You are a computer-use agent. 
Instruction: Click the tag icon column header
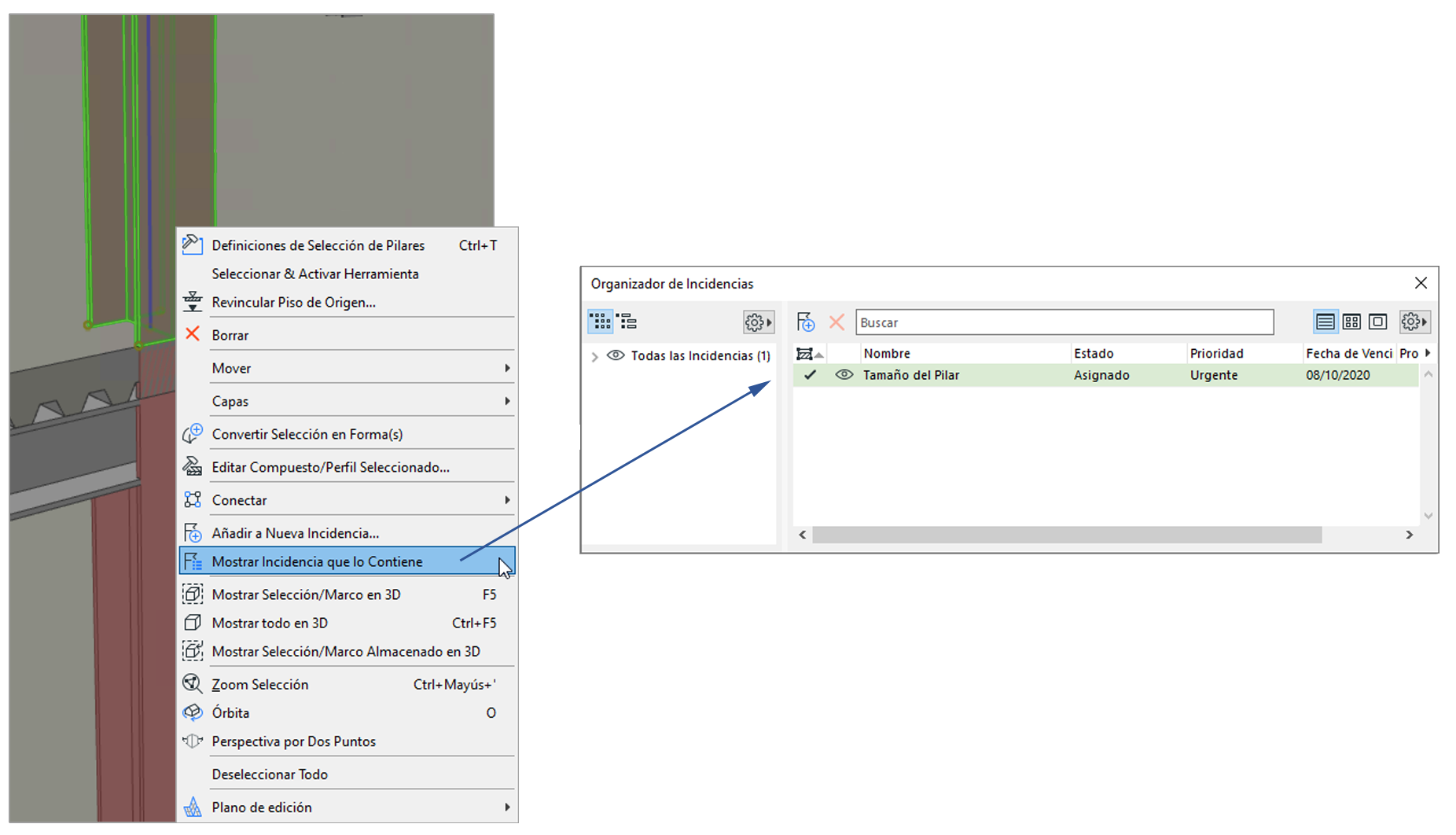coord(810,354)
